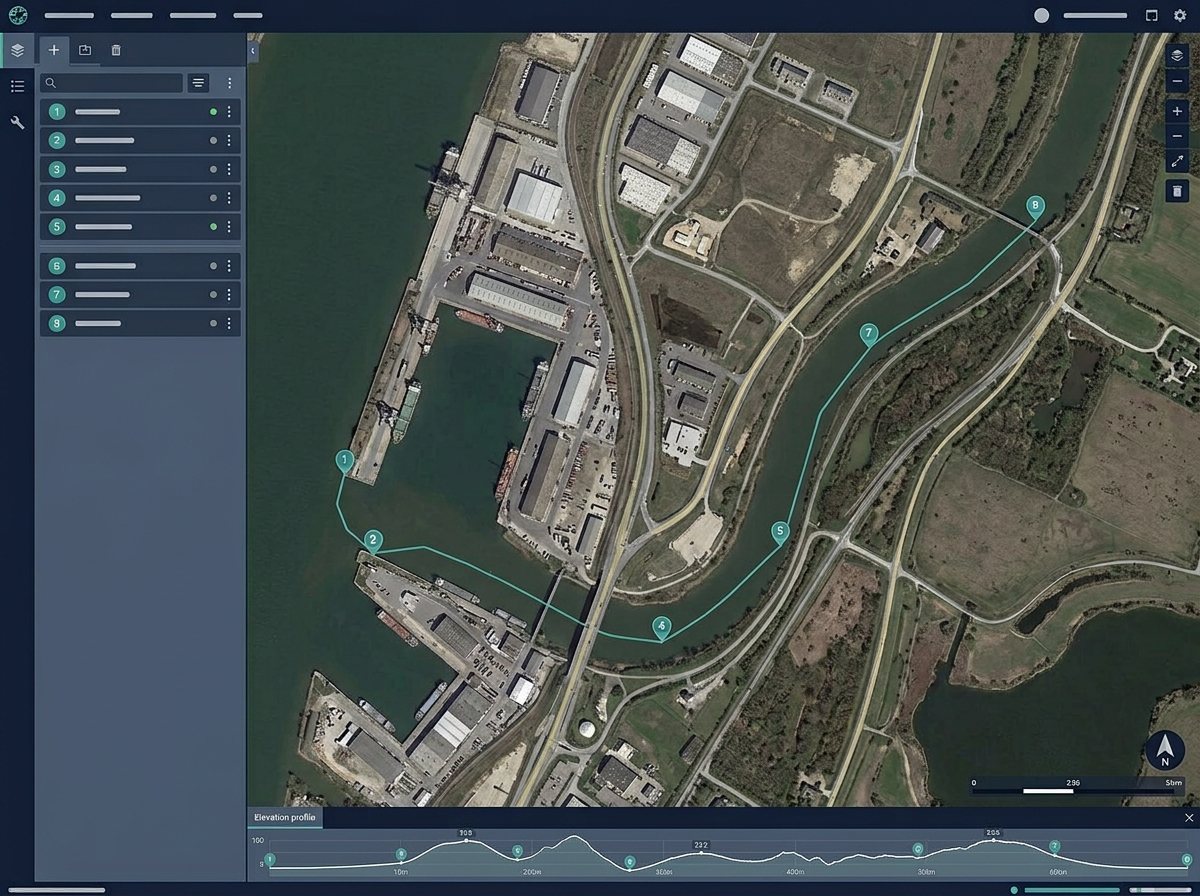Image resolution: width=1200 pixels, height=896 pixels.
Task: Toggle status dot of waypoint 2
Action: (213, 141)
